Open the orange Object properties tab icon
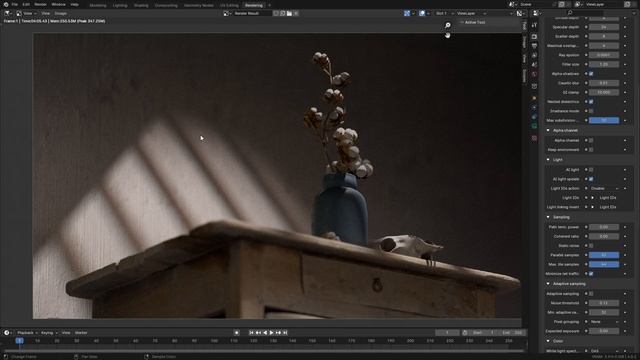The height and width of the screenshot is (360, 640). [x=534, y=98]
